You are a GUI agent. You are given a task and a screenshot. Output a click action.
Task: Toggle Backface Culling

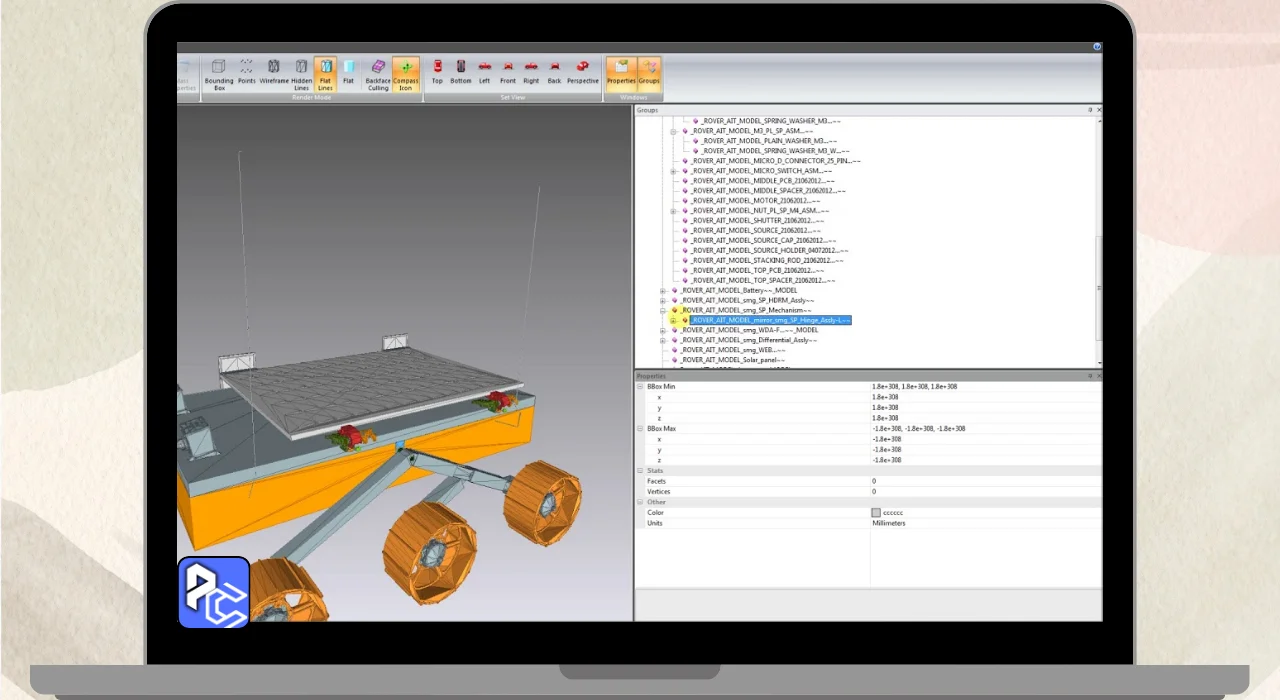pos(378,73)
